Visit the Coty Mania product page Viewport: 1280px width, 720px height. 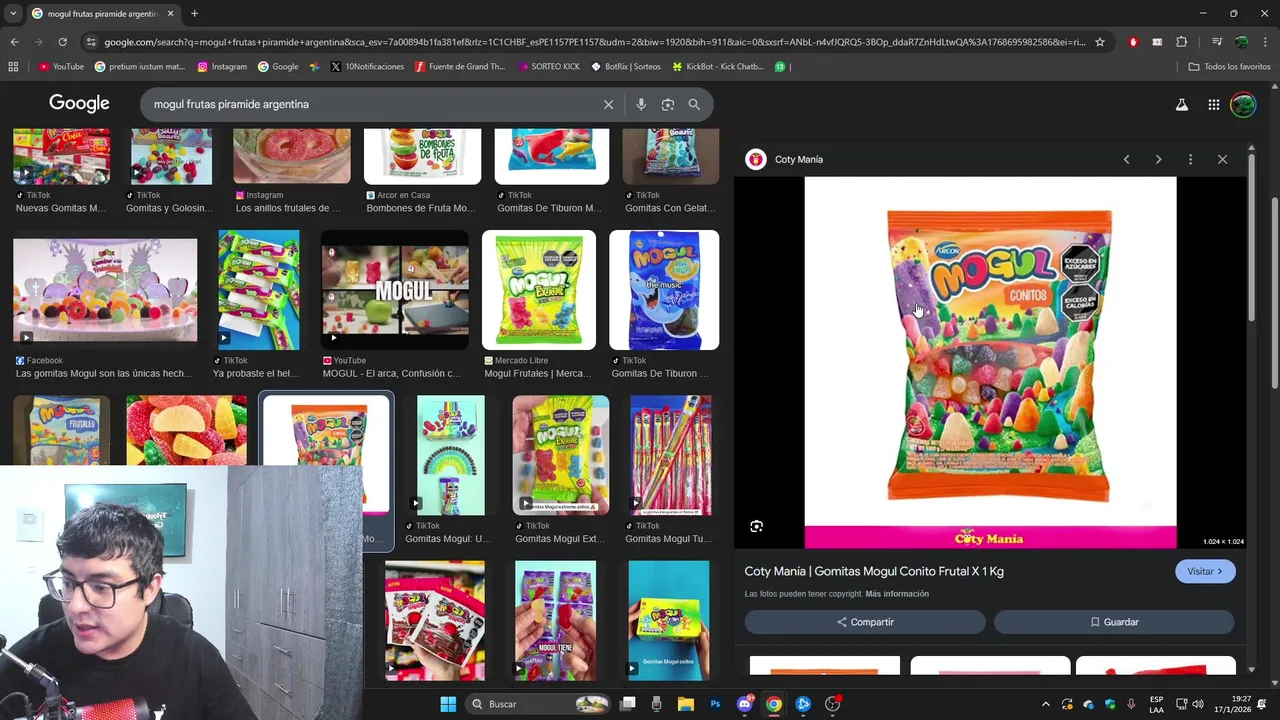tap(1205, 571)
